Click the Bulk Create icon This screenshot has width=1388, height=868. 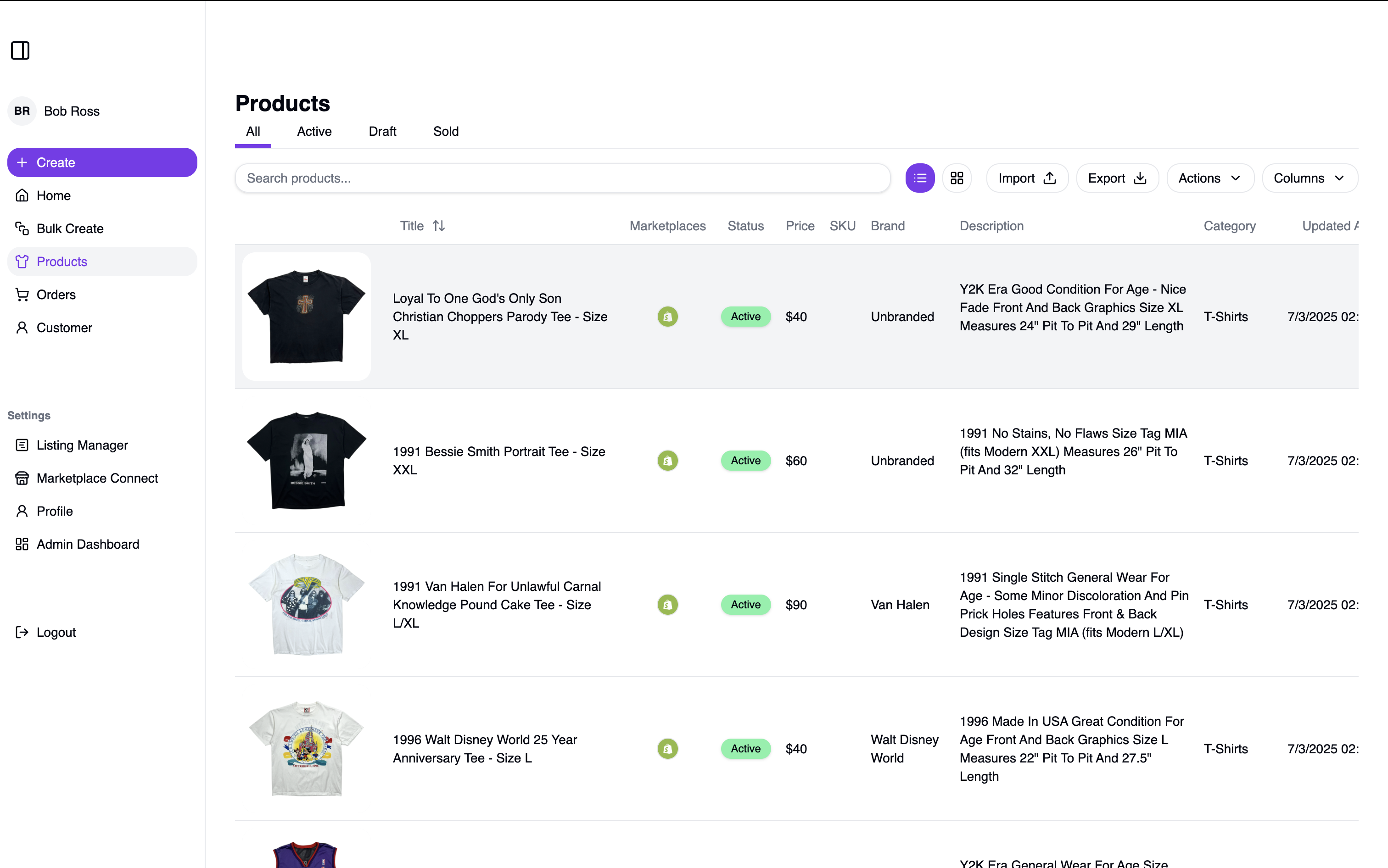[x=22, y=228]
